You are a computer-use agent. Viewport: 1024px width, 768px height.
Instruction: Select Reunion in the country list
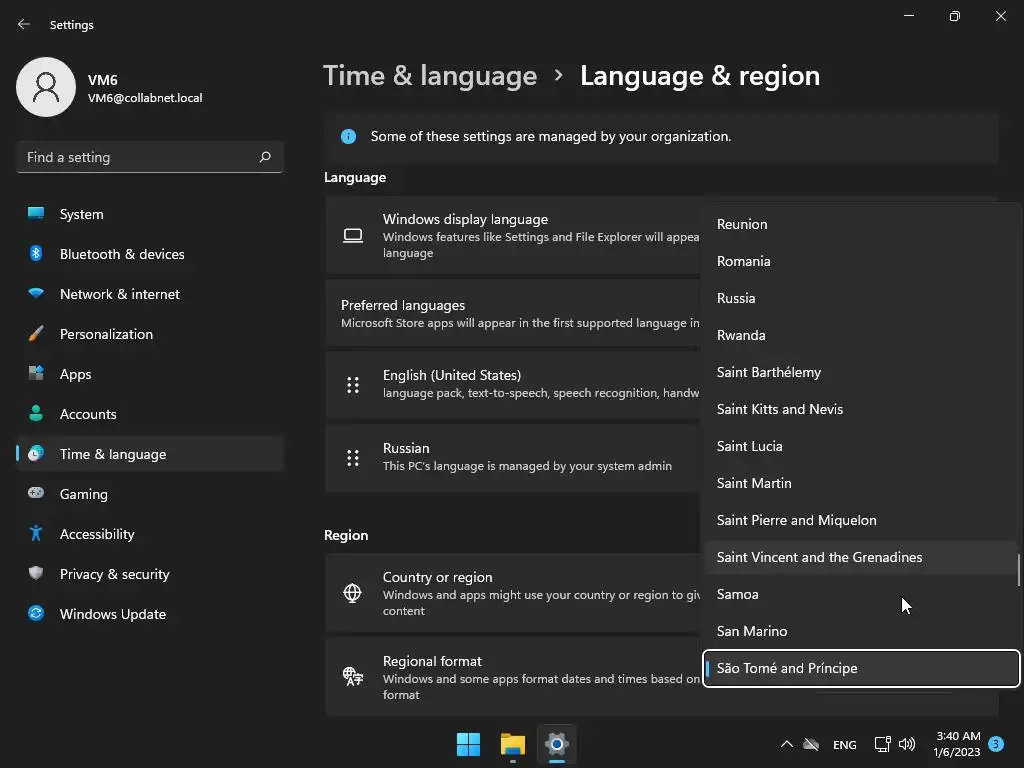tap(861, 224)
